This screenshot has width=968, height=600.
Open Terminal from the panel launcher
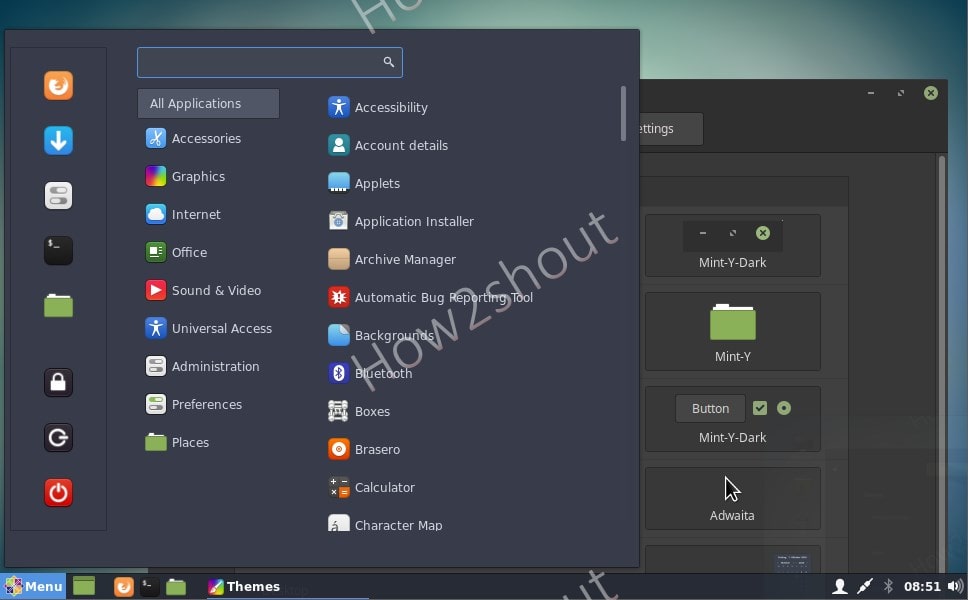tap(149, 586)
